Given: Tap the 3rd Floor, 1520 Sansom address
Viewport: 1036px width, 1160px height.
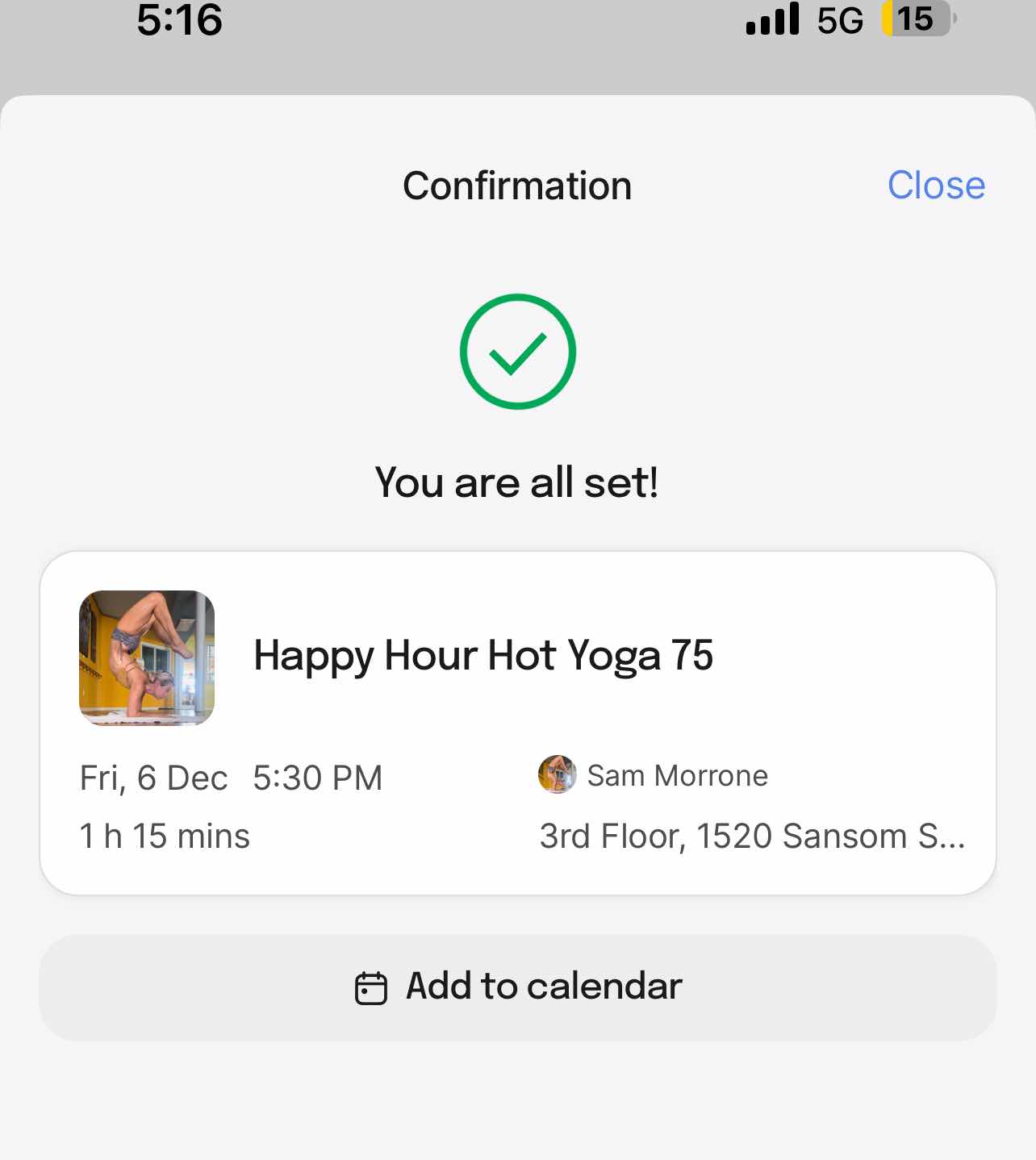Looking at the screenshot, I should [752, 837].
